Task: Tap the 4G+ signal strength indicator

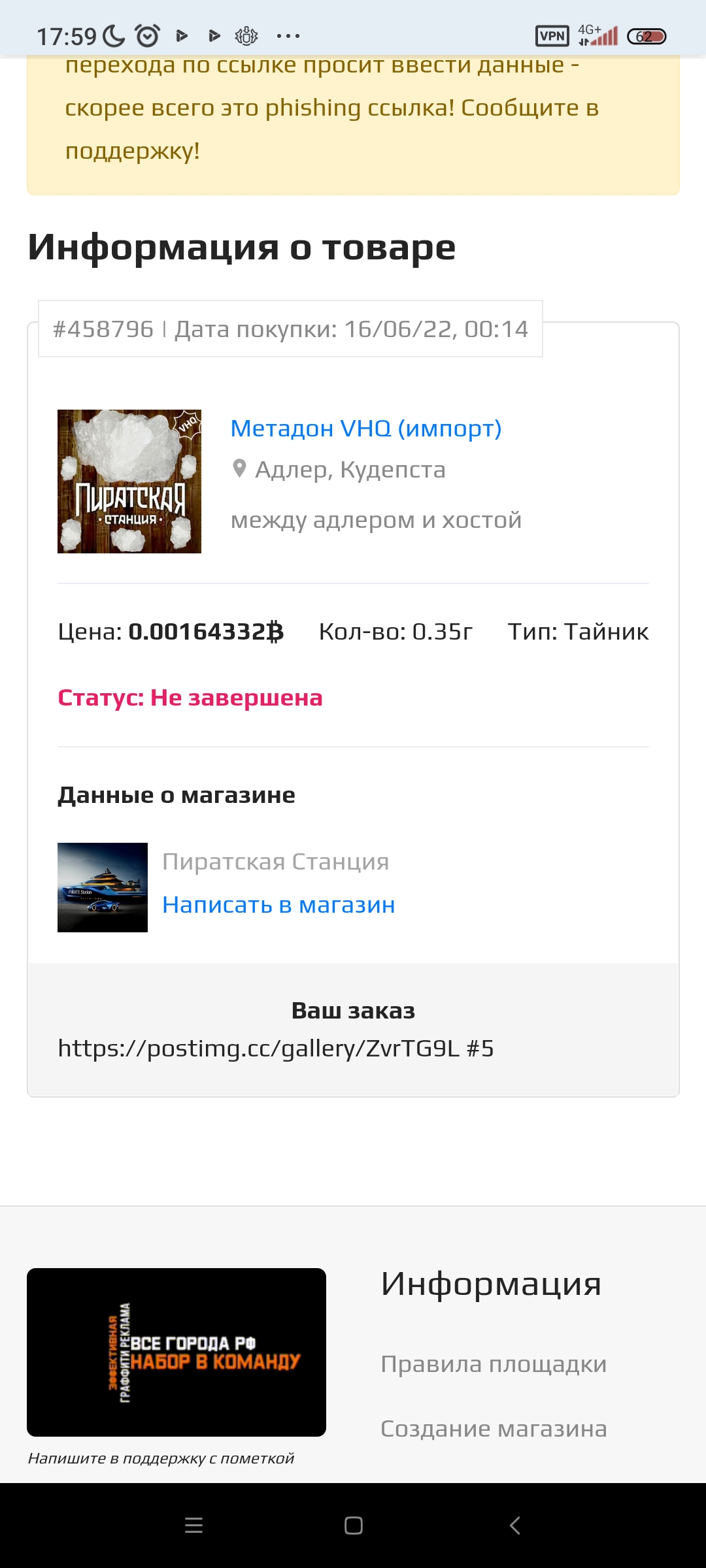Action: 597,35
